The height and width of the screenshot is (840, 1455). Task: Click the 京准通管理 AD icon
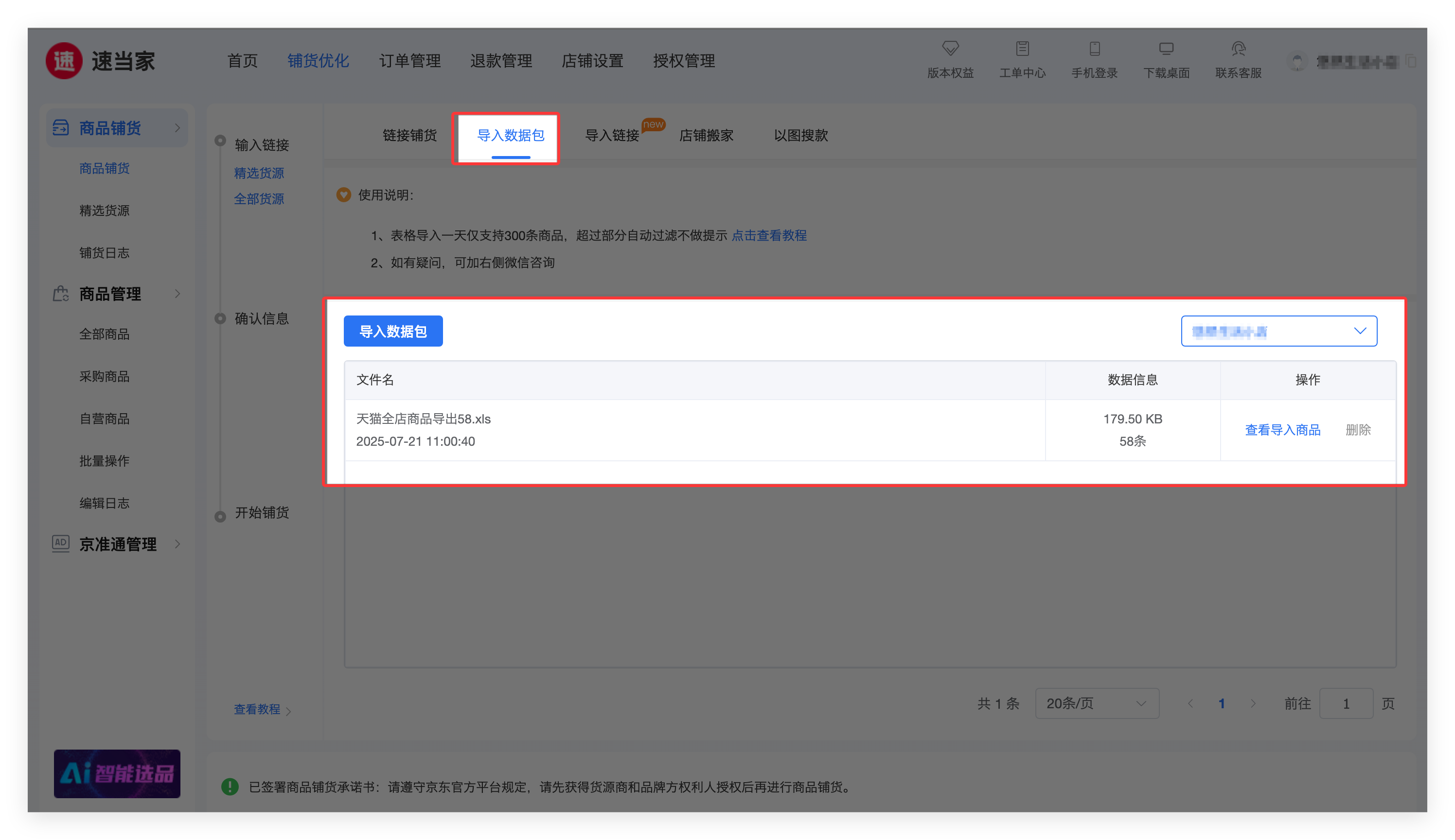click(61, 543)
